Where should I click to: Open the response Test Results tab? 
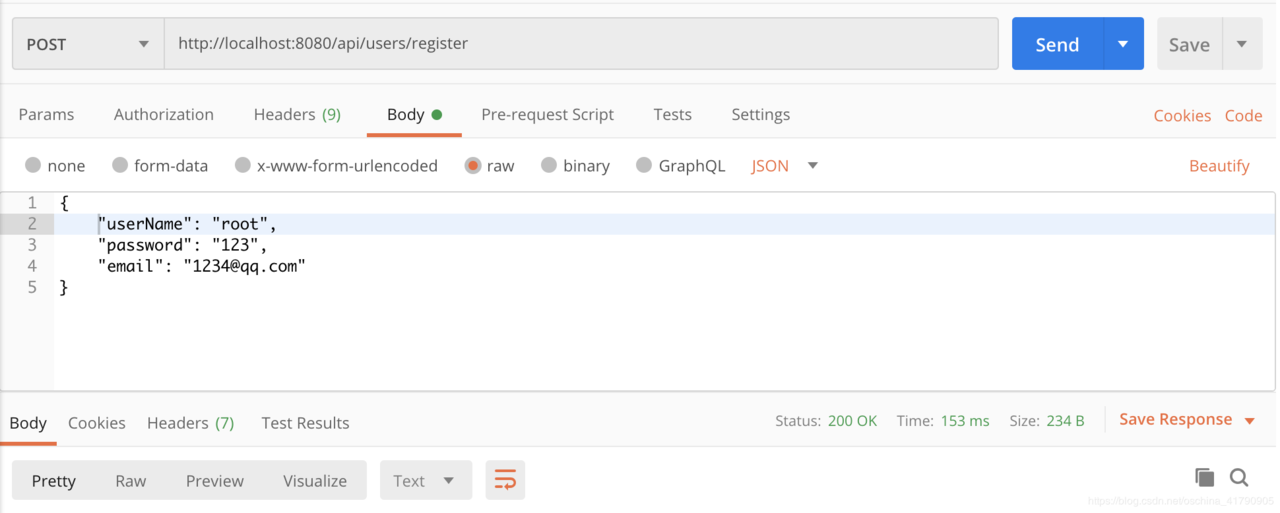coord(305,423)
